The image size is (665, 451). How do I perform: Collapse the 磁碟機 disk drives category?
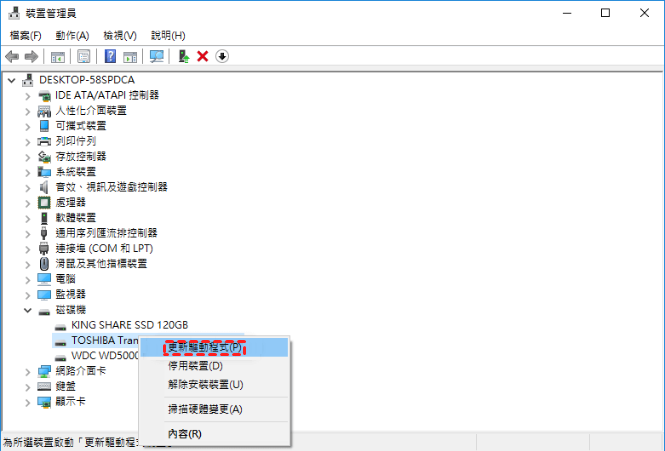[x=28, y=310]
